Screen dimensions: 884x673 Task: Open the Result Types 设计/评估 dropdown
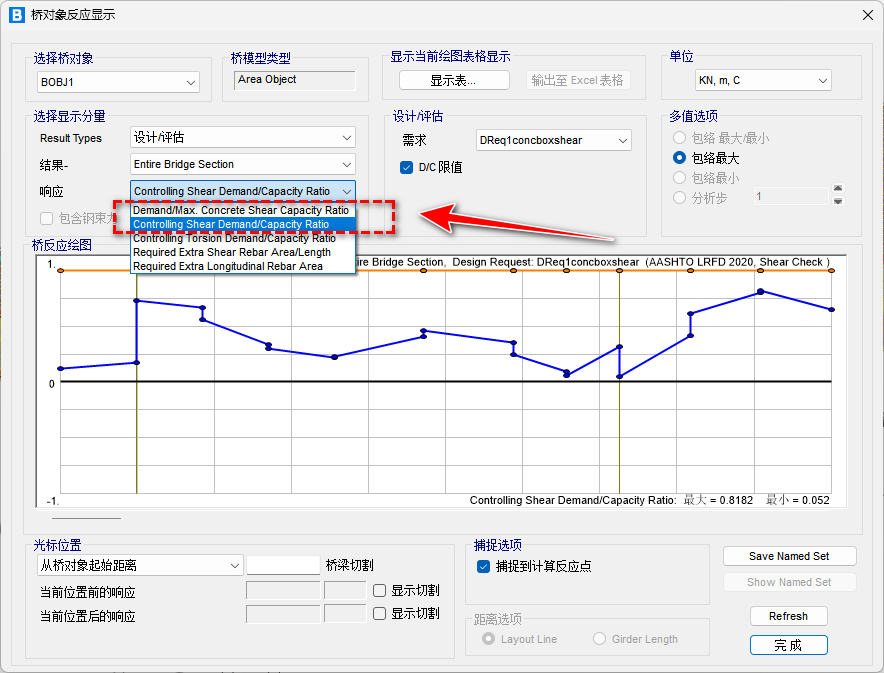click(x=243, y=138)
